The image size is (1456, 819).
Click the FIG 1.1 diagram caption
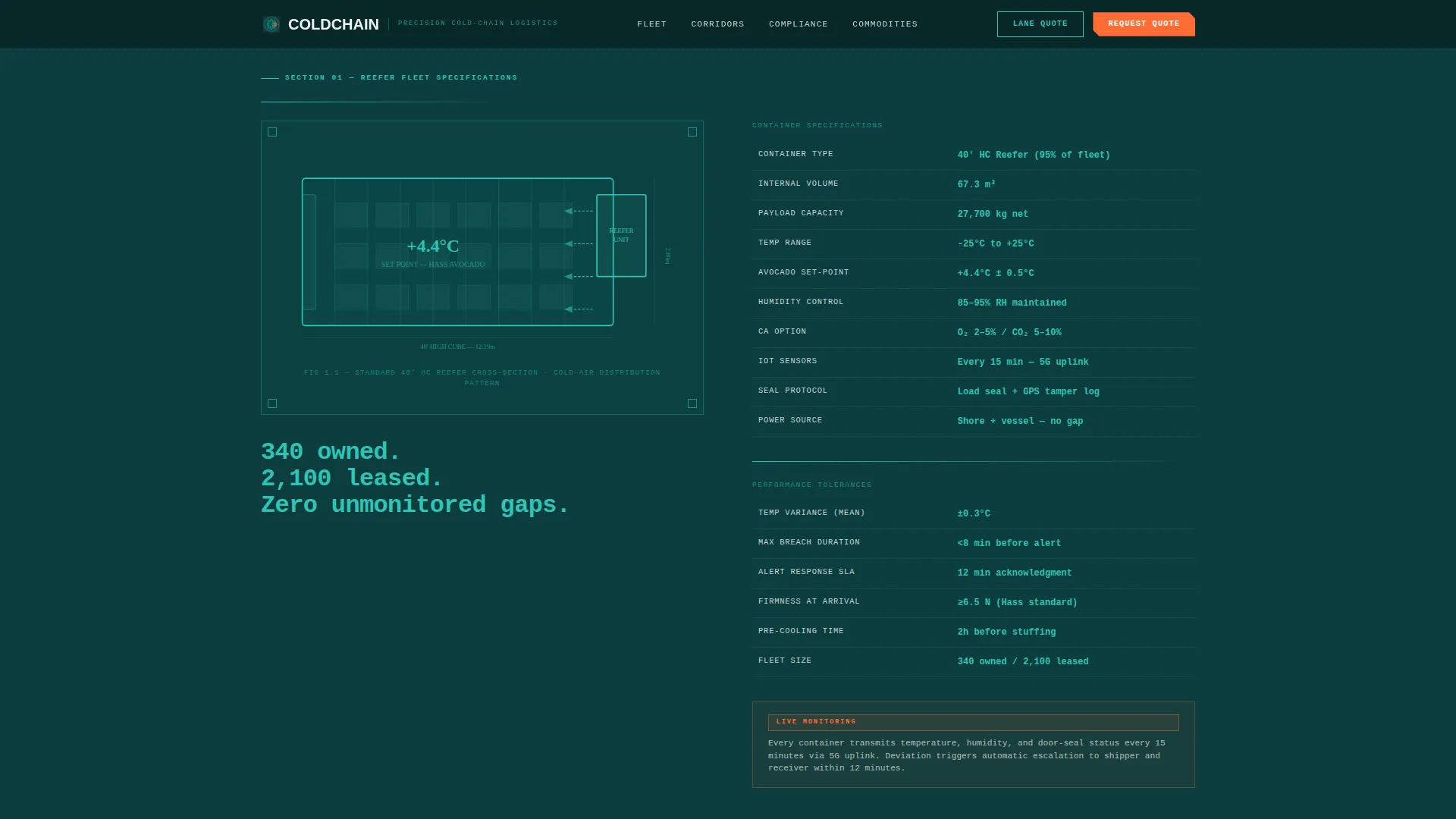pos(482,378)
